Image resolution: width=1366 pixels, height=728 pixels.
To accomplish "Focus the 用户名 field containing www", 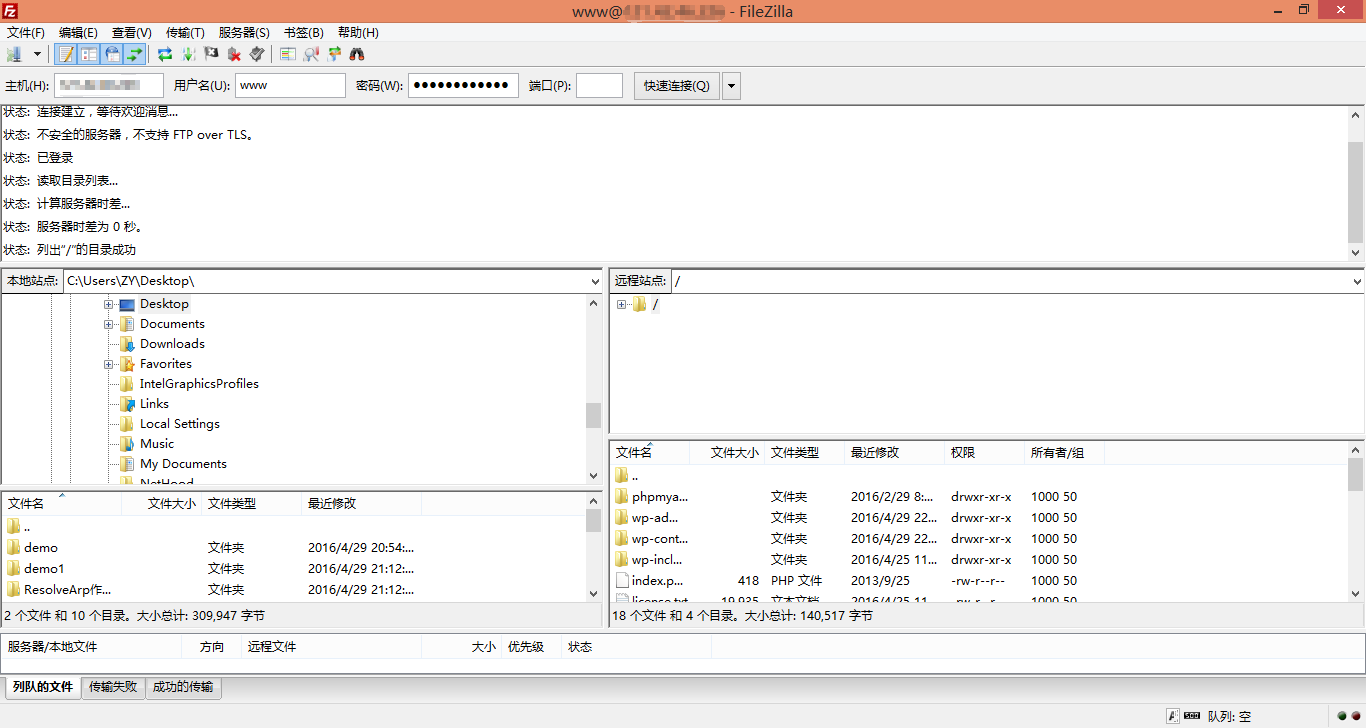I will click(x=290, y=86).
